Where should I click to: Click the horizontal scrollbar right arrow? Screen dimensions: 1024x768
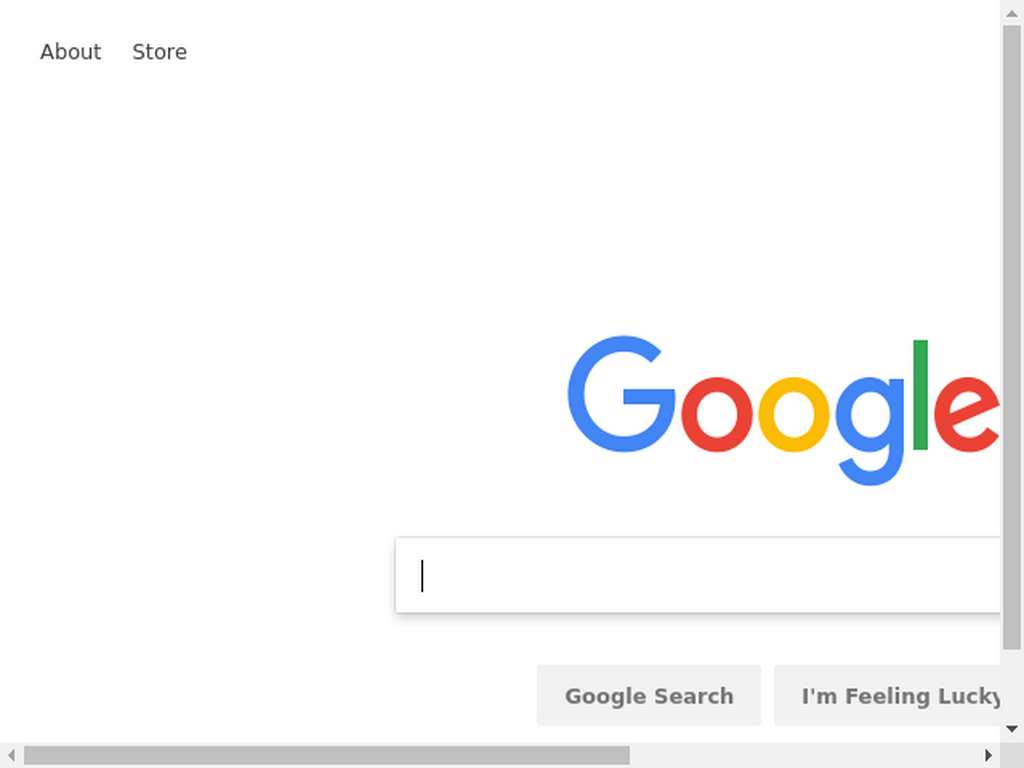click(988, 755)
